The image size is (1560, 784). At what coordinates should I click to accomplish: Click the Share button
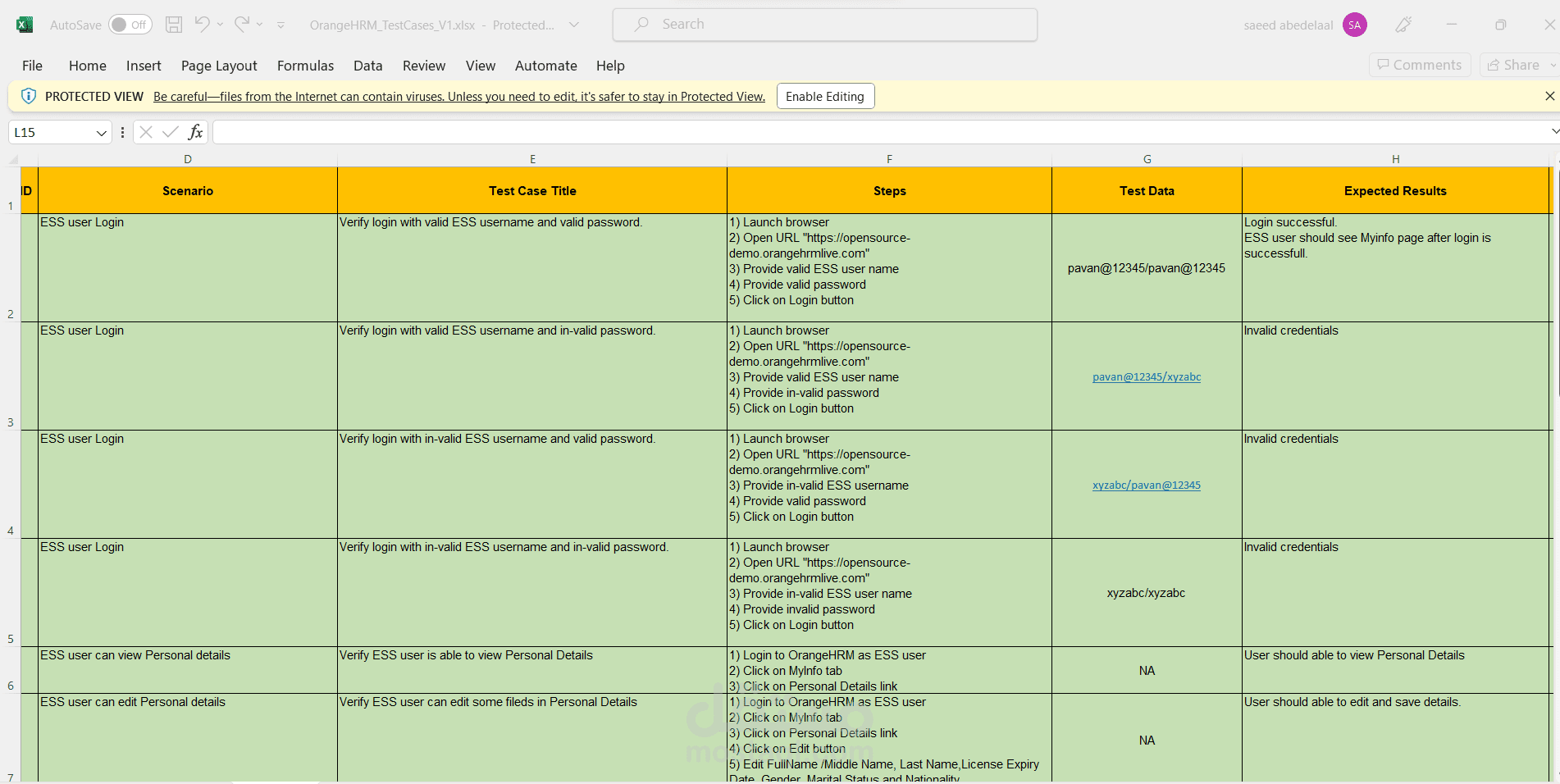pyautogui.click(x=1513, y=65)
